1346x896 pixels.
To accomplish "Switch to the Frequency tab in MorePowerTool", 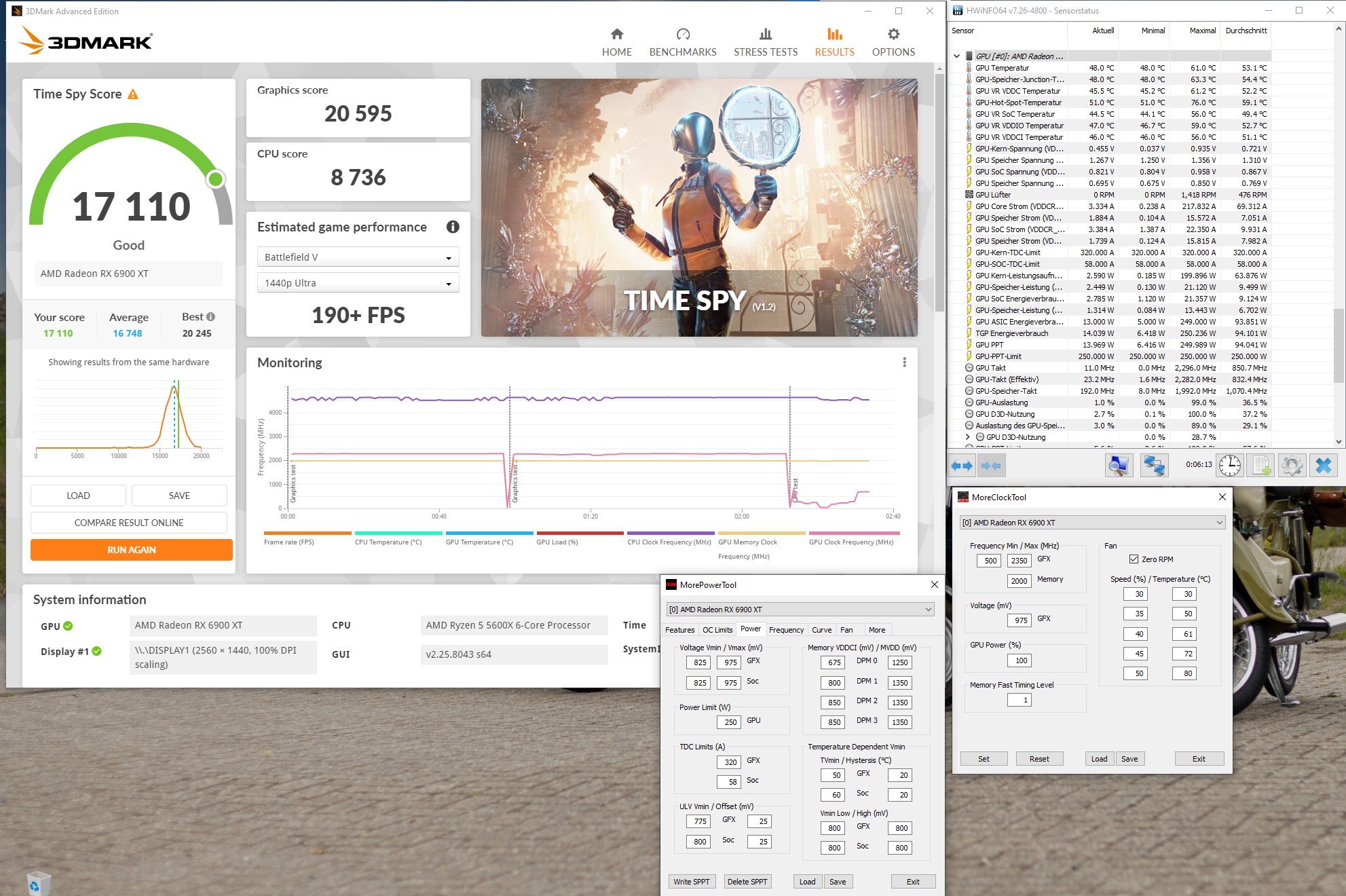I will [786, 630].
